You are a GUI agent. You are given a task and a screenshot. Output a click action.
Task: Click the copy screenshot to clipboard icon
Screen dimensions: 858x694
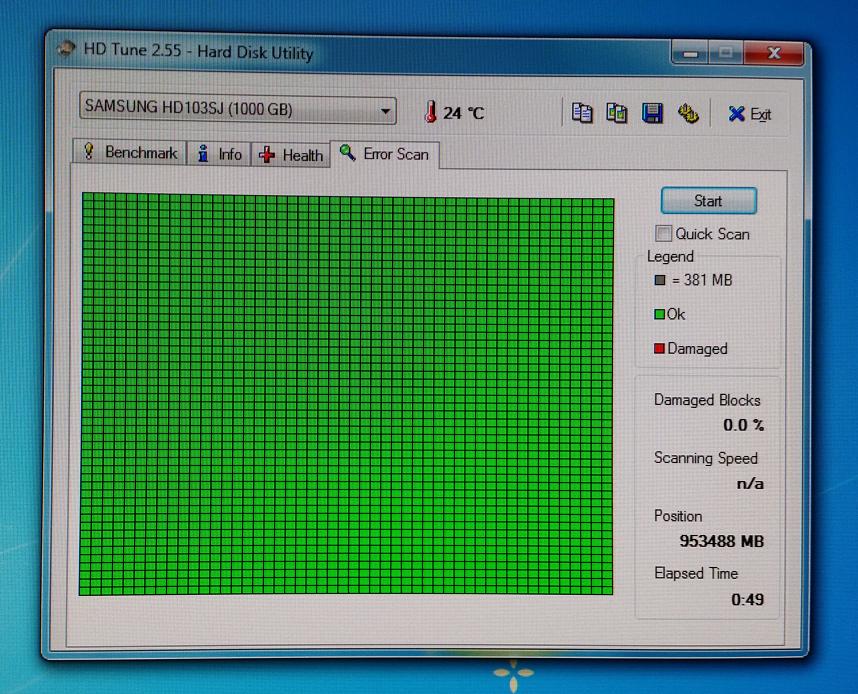pos(617,113)
